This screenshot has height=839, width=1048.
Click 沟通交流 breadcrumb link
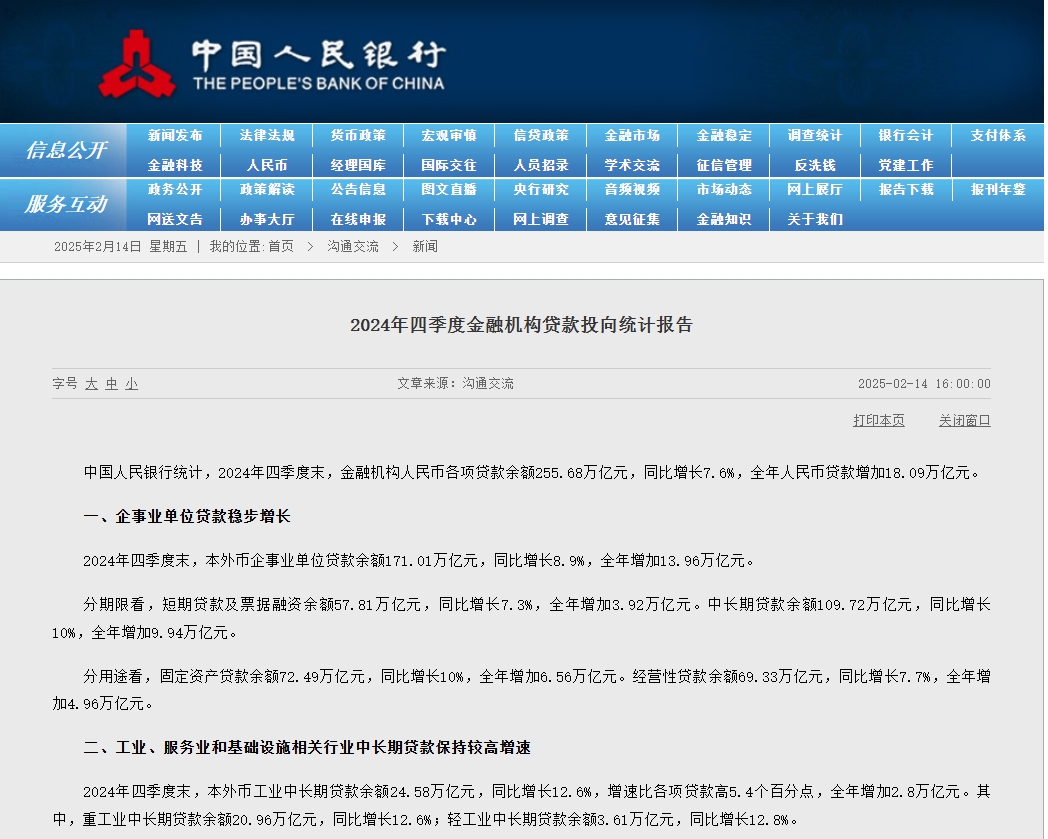pos(353,247)
